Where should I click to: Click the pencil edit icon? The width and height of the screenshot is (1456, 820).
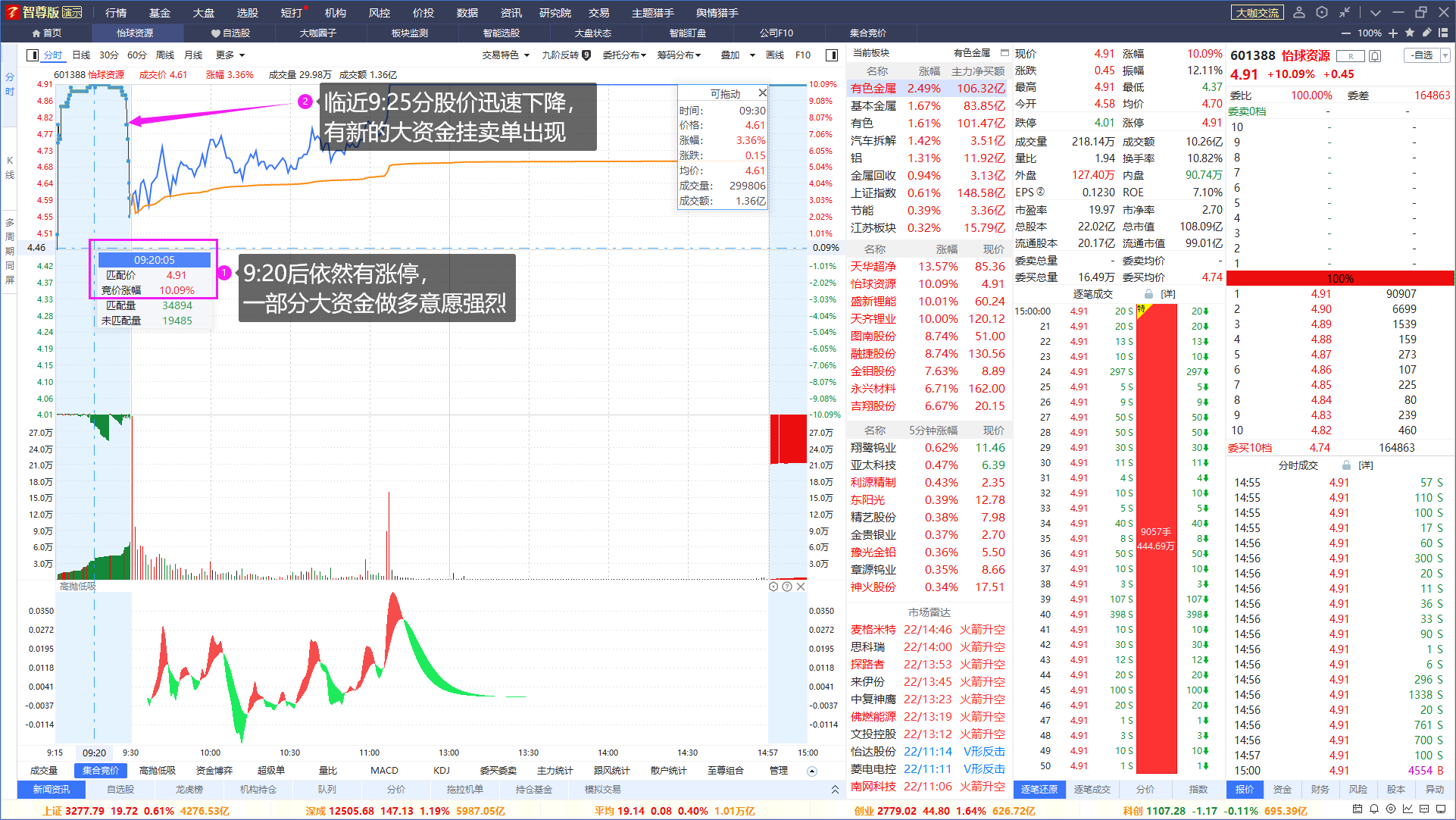(x=1426, y=33)
